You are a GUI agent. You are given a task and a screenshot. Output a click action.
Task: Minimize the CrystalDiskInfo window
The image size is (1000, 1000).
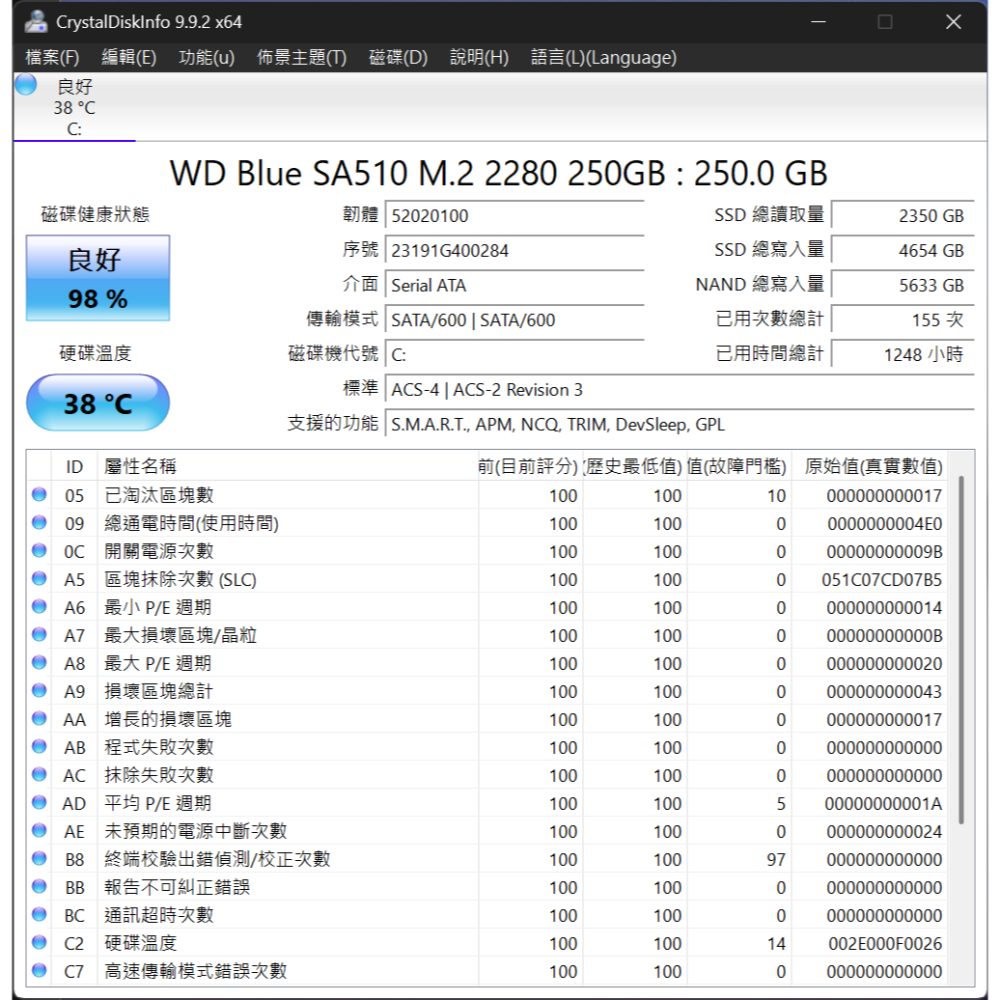[x=818, y=22]
